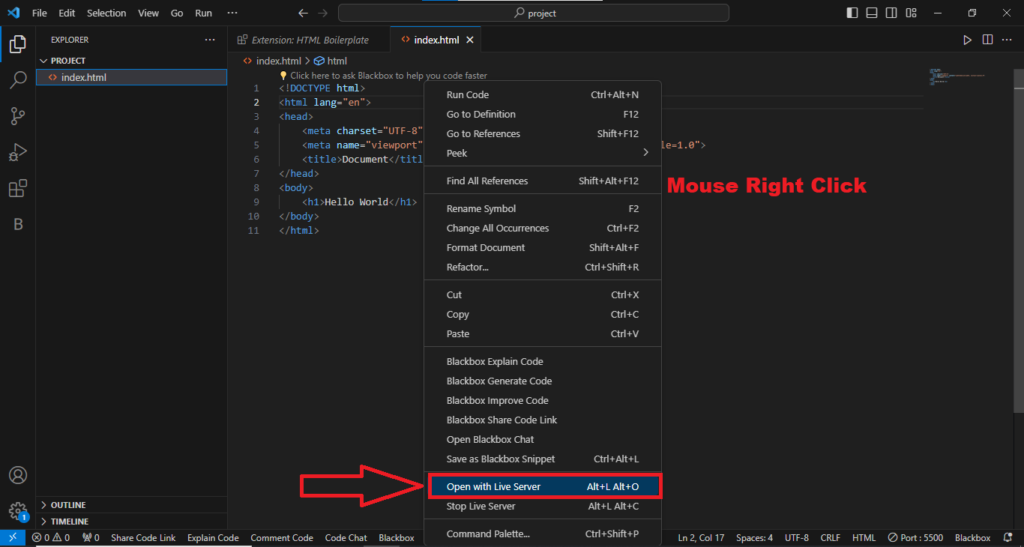Viewport: 1024px width, 547px height.
Task: Click Explain Code in status bar
Action: coord(212,538)
